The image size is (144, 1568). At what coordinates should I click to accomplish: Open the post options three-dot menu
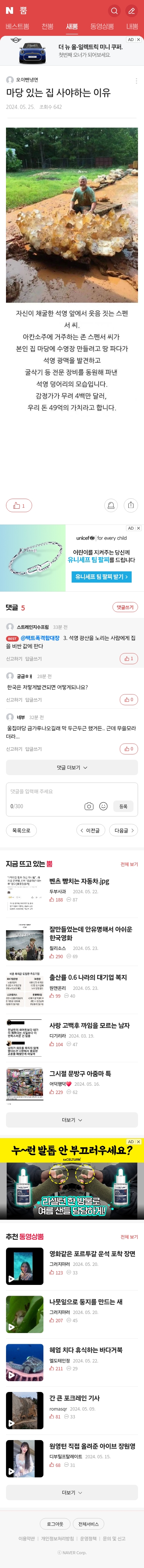click(x=135, y=80)
